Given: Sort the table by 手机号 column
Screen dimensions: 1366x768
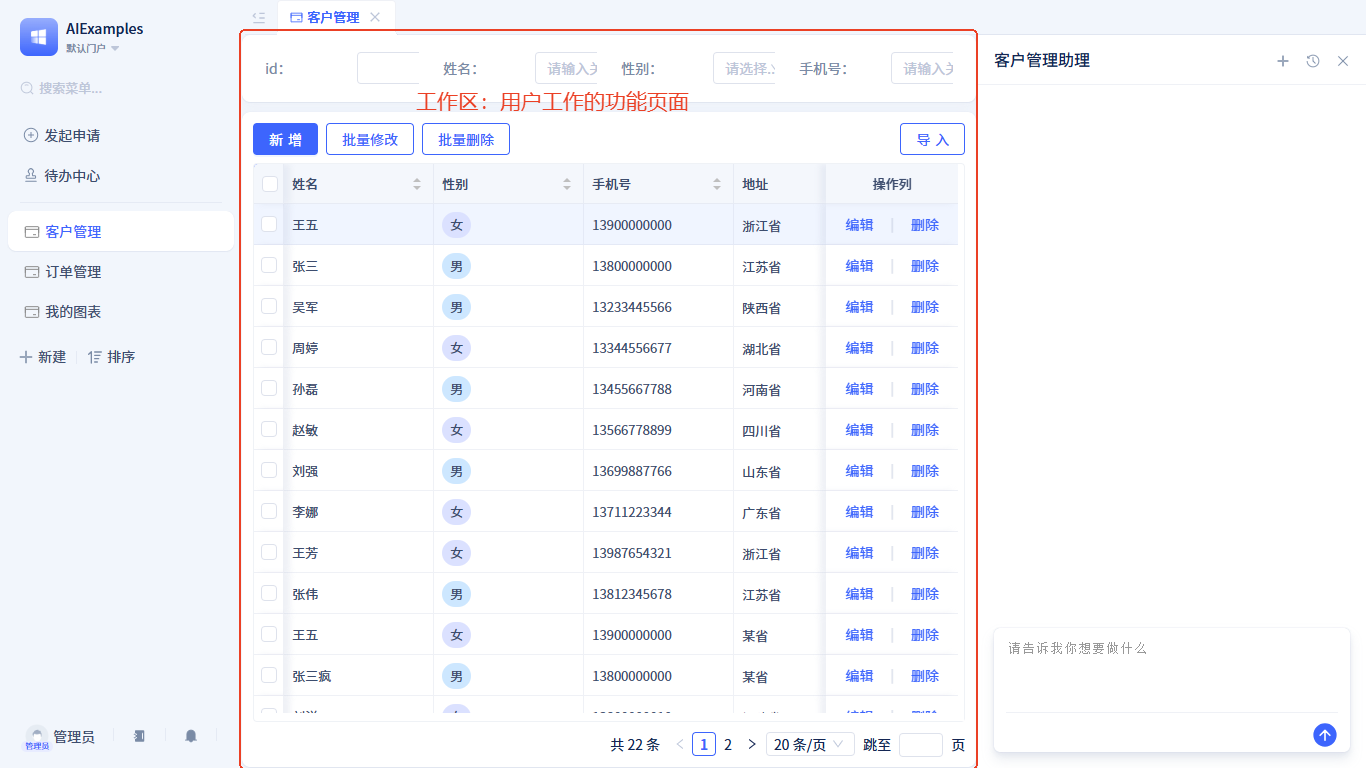Looking at the screenshot, I should click(x=717, y=184).
